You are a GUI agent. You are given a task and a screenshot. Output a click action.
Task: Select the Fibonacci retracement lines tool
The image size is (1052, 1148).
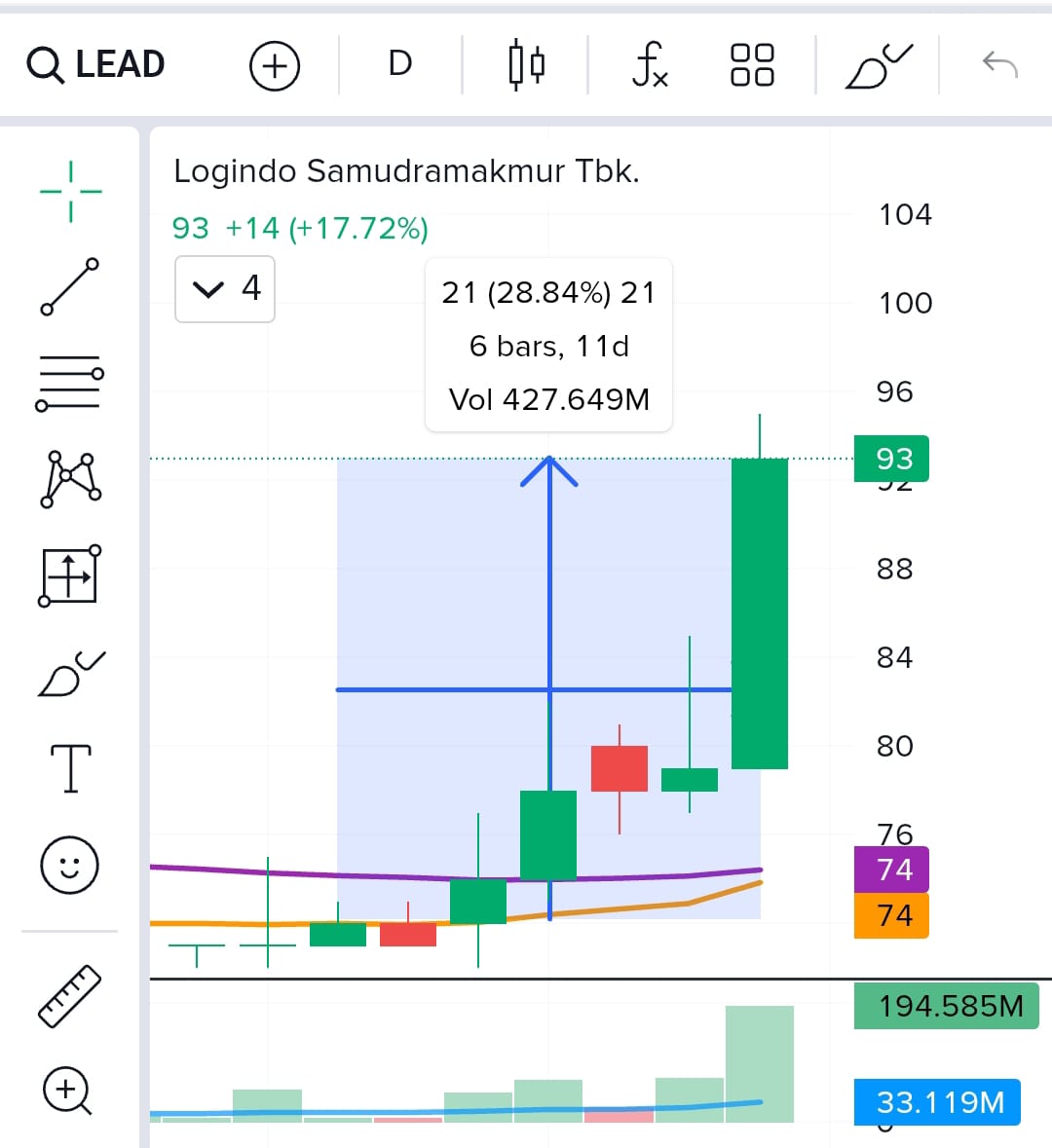click(x=69, y=383)
